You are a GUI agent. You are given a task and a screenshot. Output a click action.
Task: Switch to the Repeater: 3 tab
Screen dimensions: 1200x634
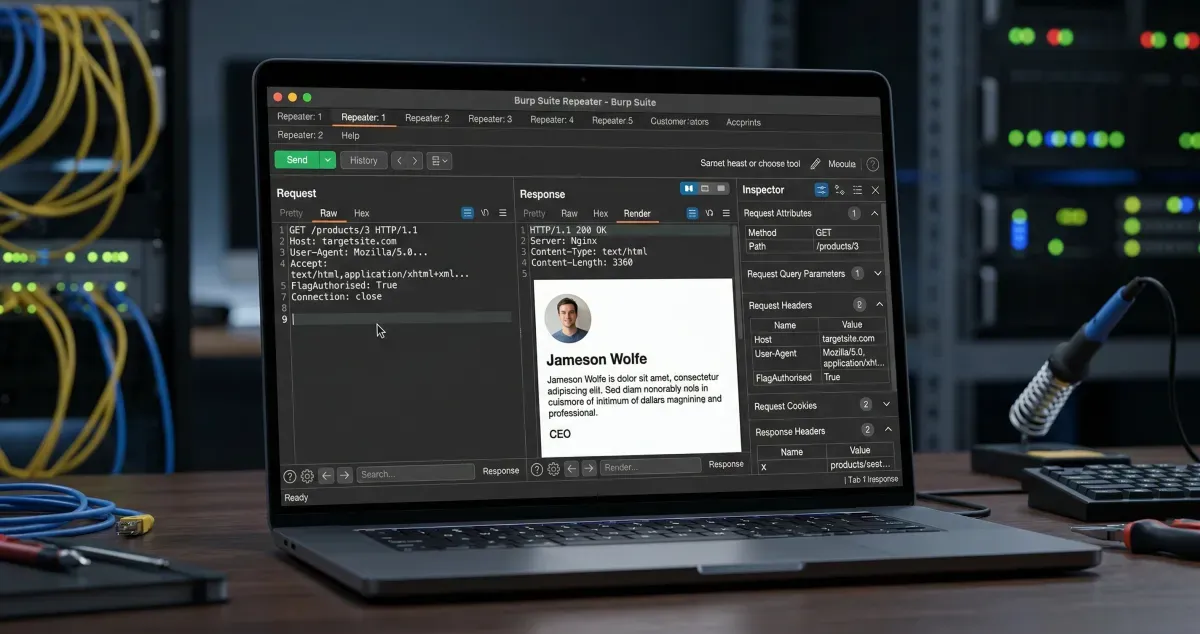point(489,119)
